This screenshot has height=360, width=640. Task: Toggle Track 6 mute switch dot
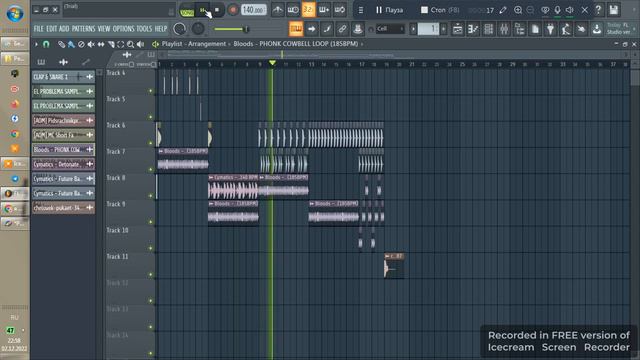151,143
